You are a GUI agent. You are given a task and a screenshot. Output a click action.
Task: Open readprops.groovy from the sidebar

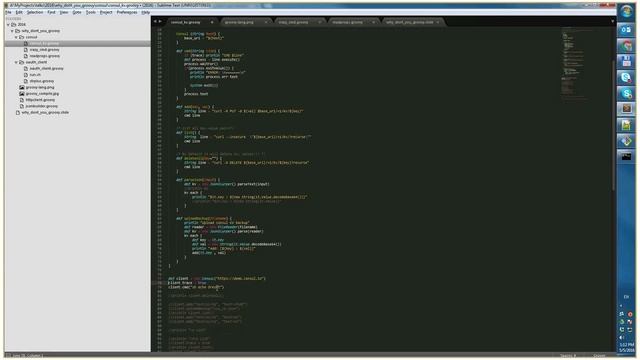coord(44,56)
